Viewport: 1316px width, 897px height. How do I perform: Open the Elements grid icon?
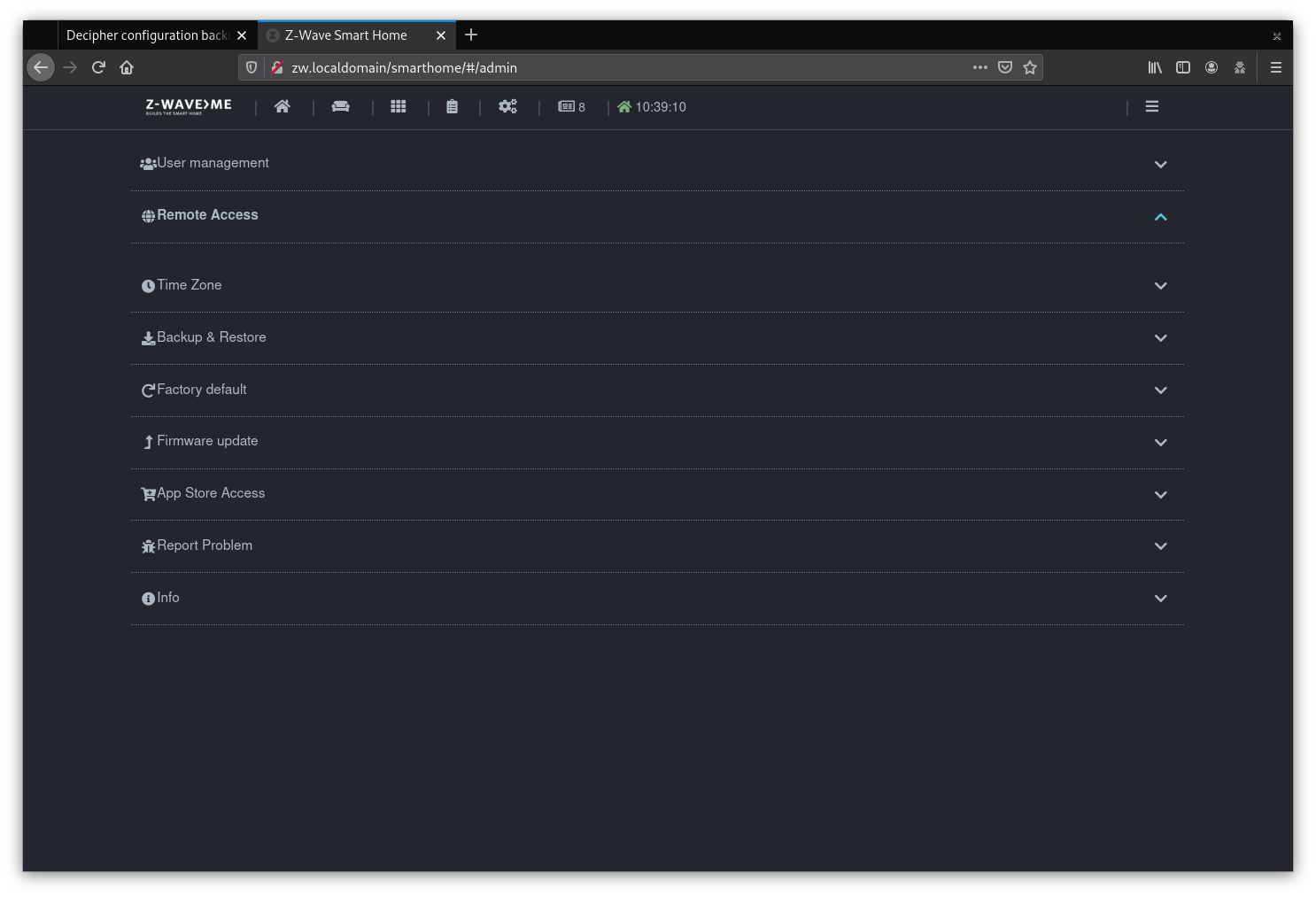click(398, 106)
